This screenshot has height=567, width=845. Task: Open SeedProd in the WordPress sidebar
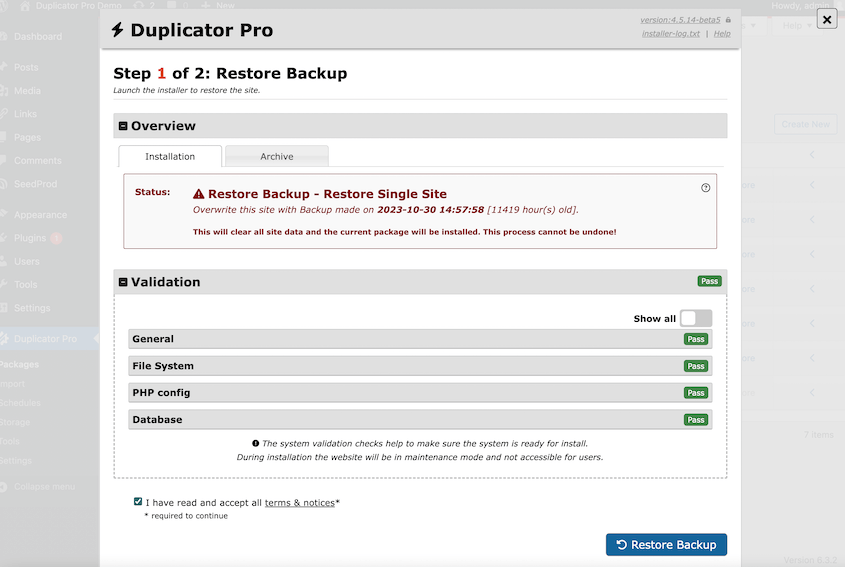(35, 184)
